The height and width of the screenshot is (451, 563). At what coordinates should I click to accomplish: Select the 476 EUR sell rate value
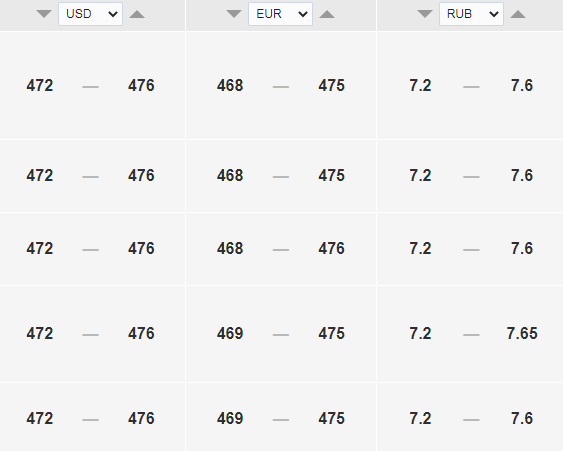(x=331, y=248)
